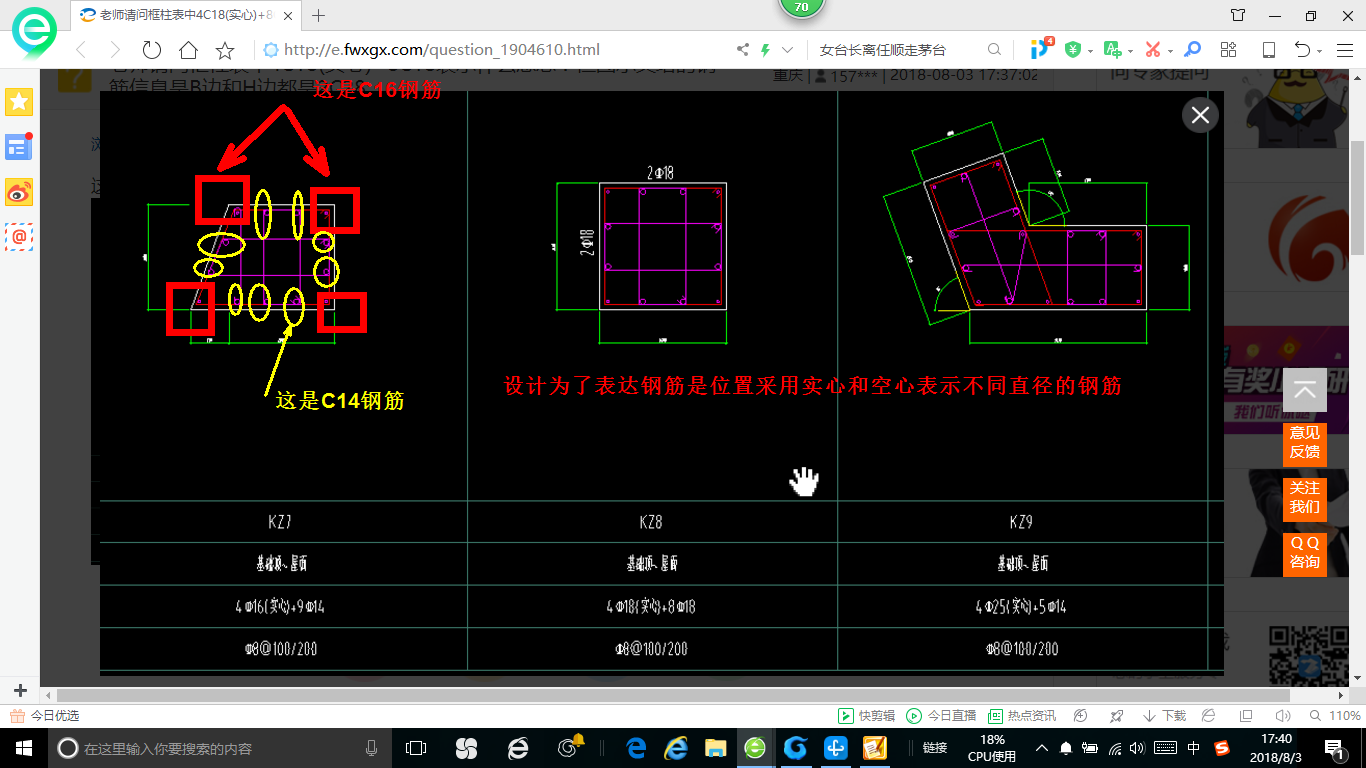This screenshot has width=1366, height=768.
Task: Click the 关注我们 button
Action: (1305, 498)
